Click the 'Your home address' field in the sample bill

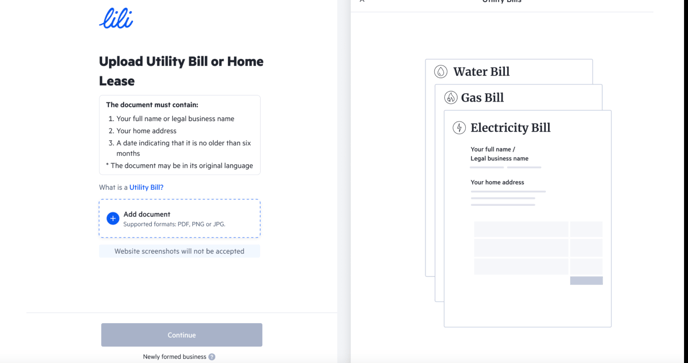coord(497,182)
